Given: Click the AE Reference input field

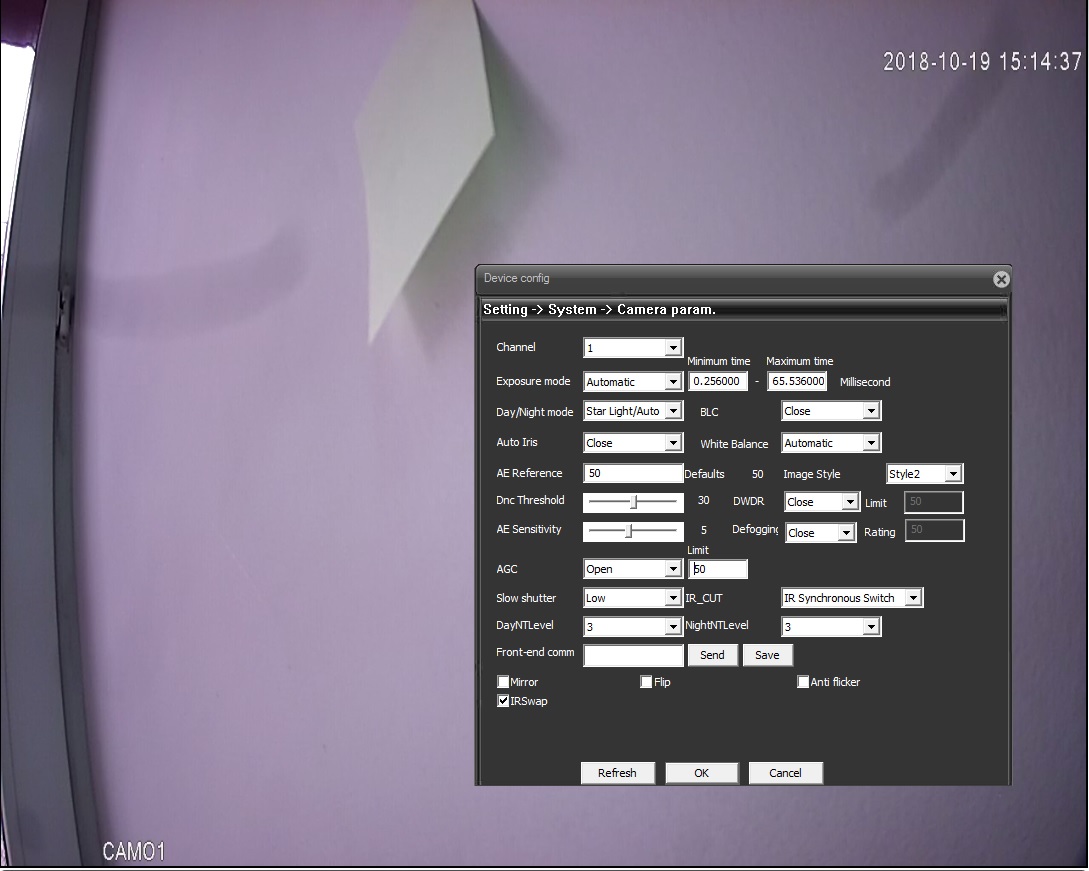Looking at the screenshot, I should tap(633, 474).
